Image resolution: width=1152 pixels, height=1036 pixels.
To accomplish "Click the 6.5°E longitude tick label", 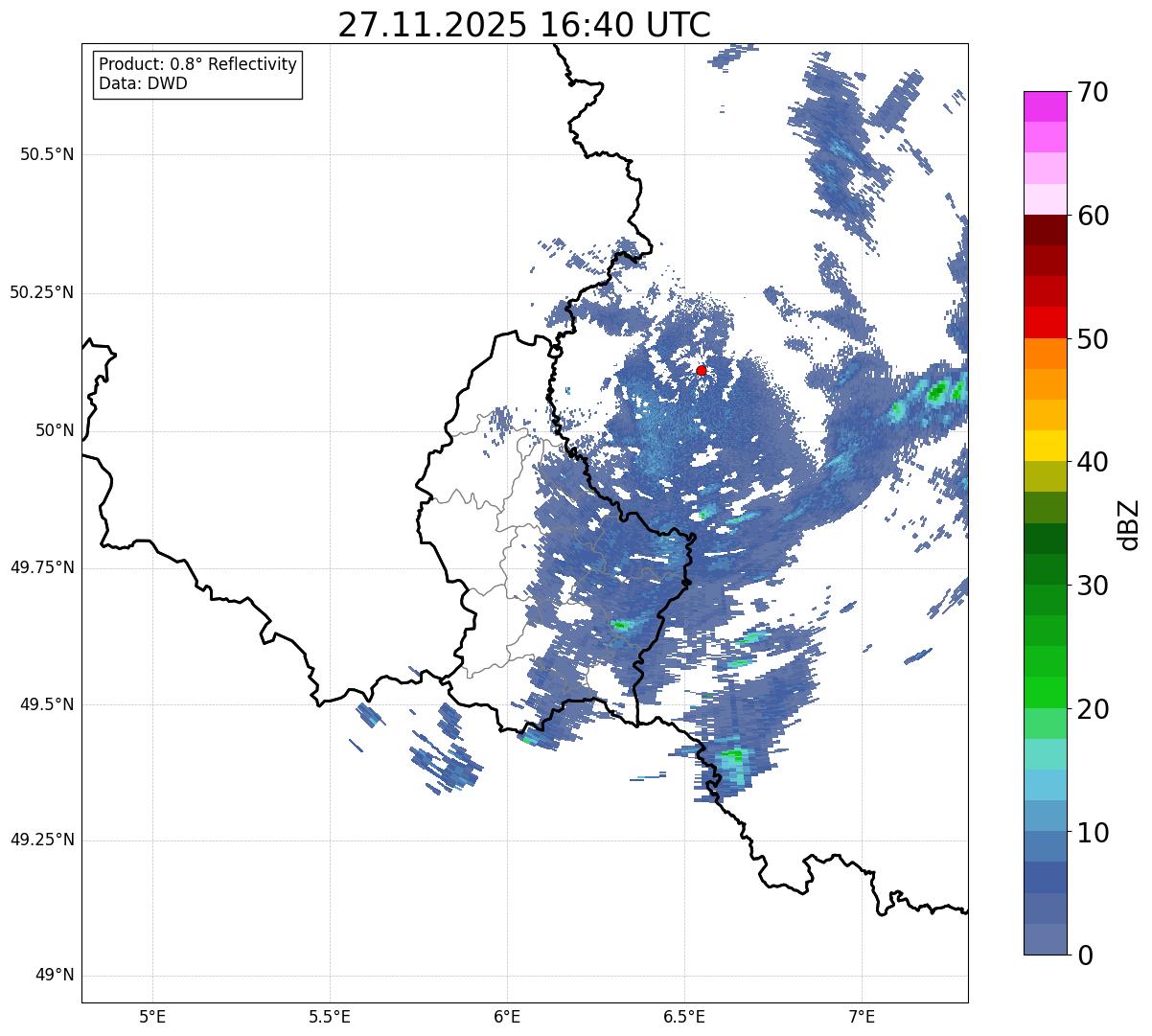I will point(685,1016).
